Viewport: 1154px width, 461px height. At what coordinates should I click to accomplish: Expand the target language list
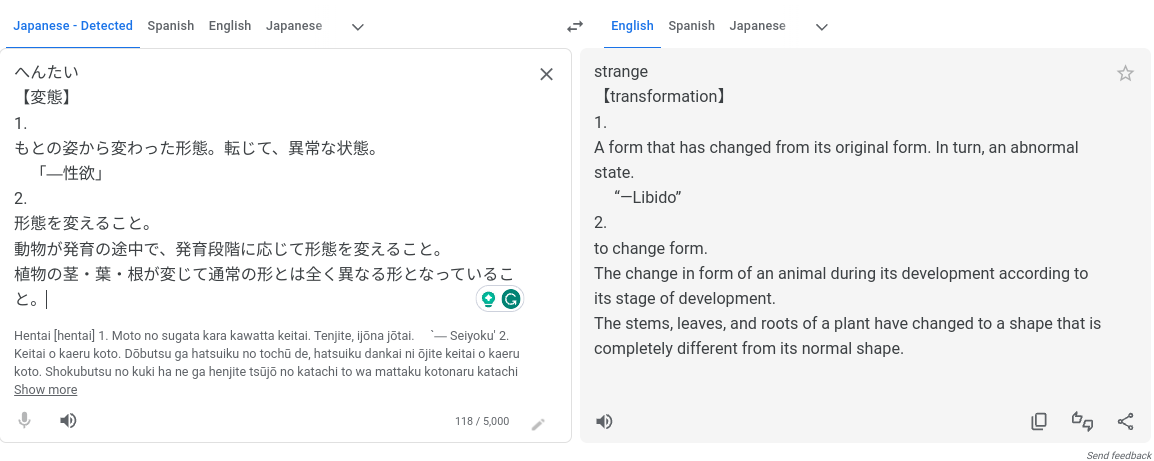[x=821, y=27]
